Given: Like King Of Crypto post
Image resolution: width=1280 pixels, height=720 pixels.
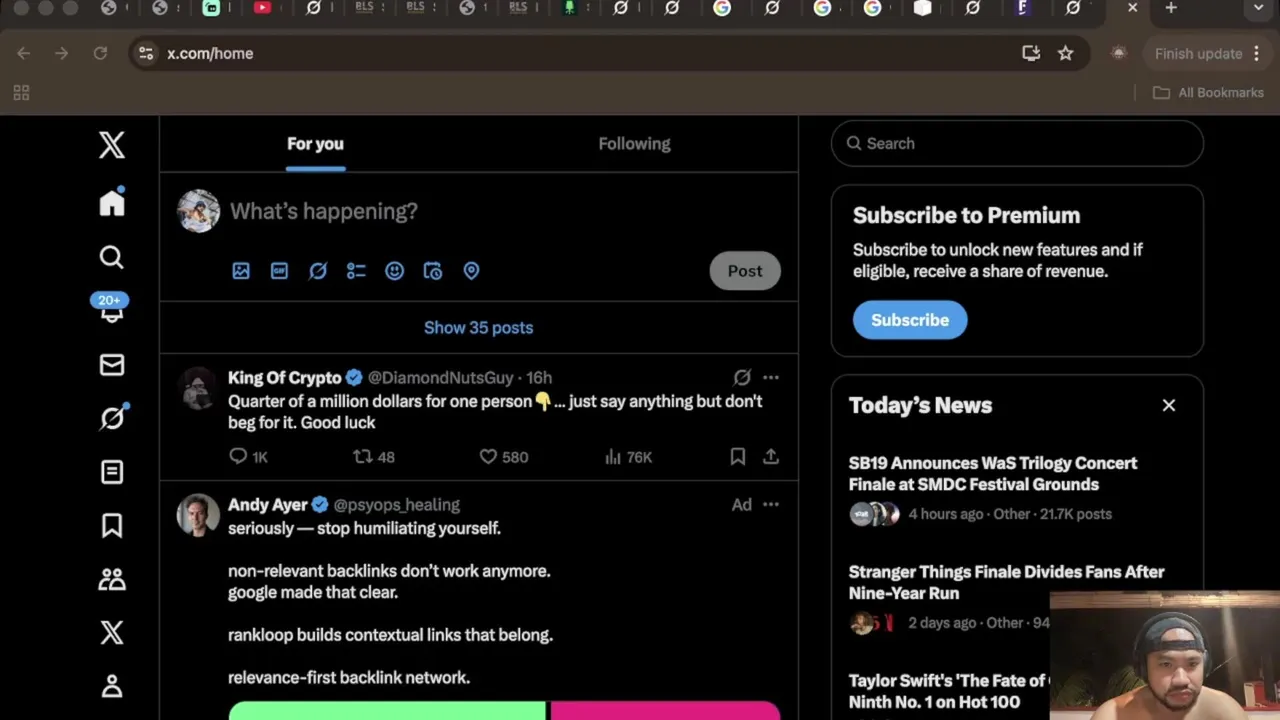Looking at the screenshot, I should 503,457.
